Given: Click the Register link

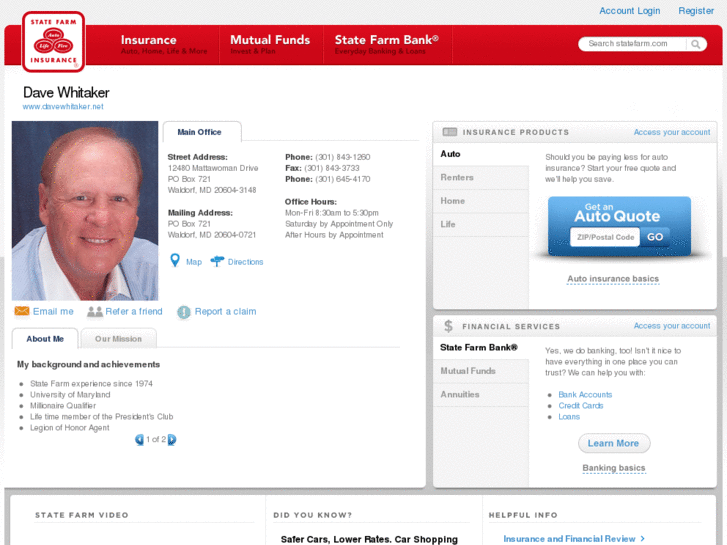Looking at the screenshot, I should pos(696,11).
